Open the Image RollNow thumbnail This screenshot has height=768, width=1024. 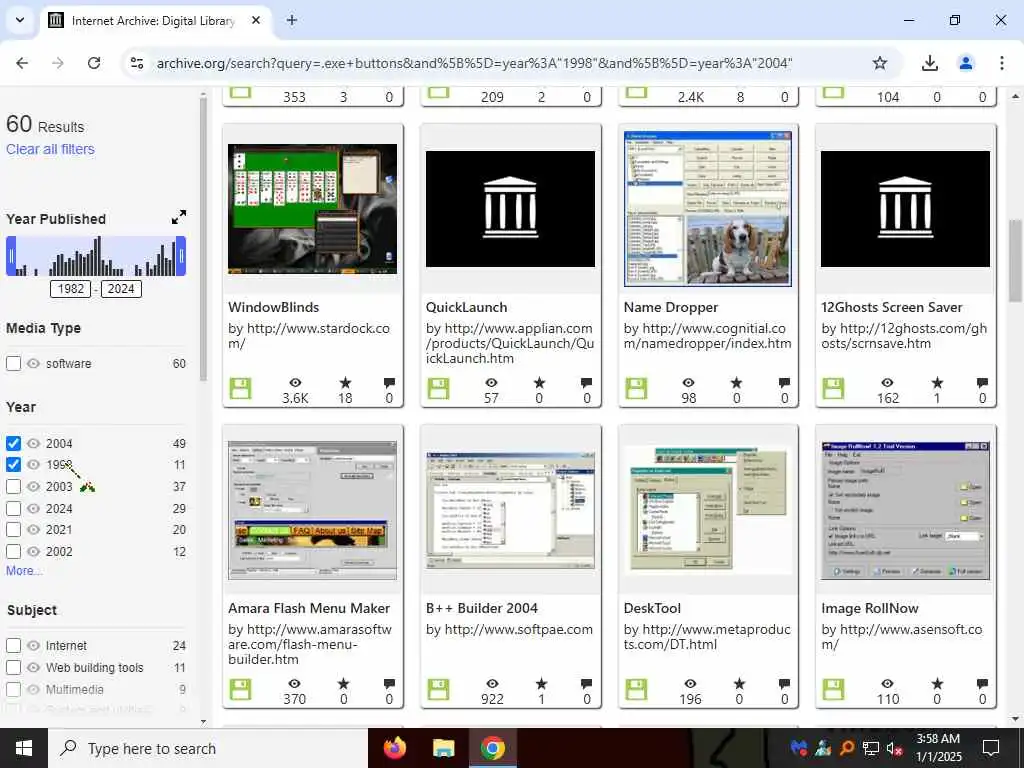point(905,511)
